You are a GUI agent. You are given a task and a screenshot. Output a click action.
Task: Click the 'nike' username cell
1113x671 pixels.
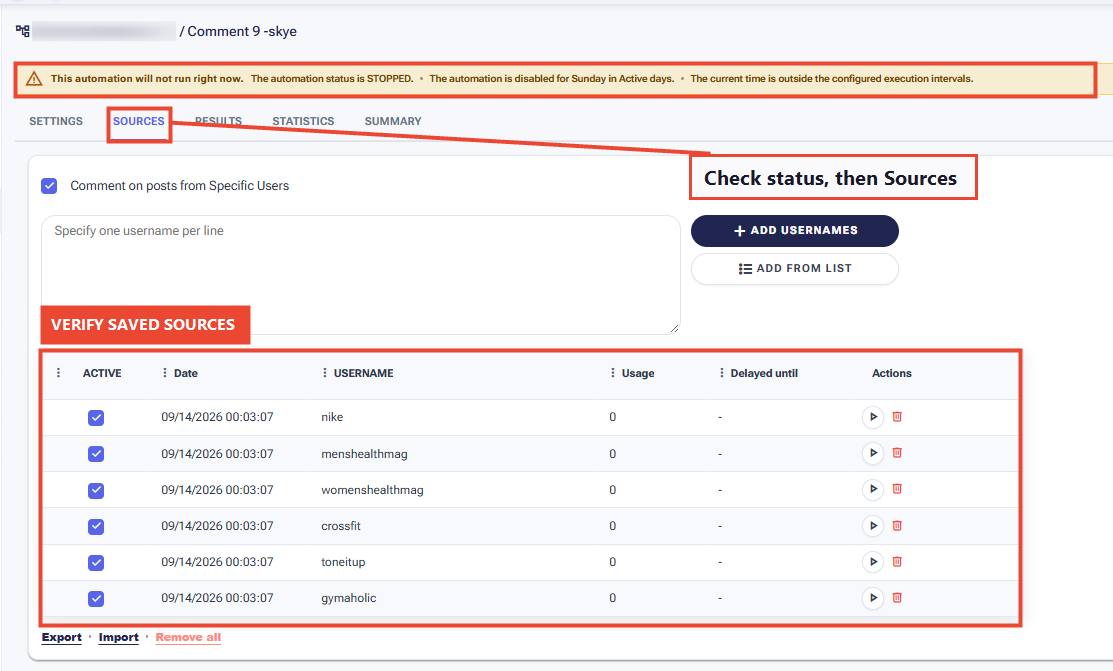[332, 418]
